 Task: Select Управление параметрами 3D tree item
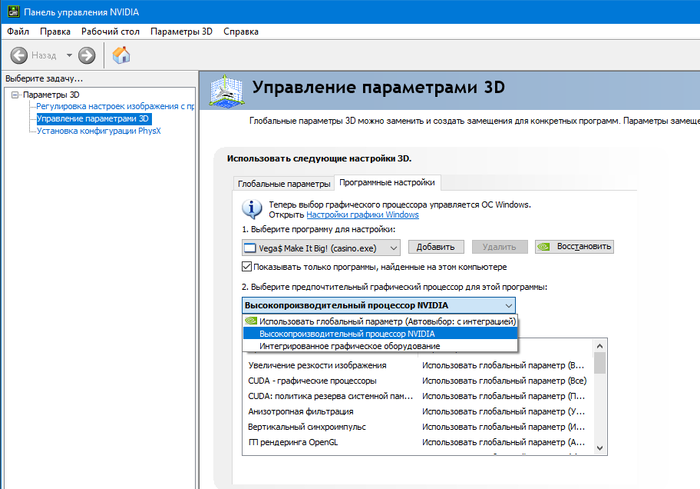point(93,119)
